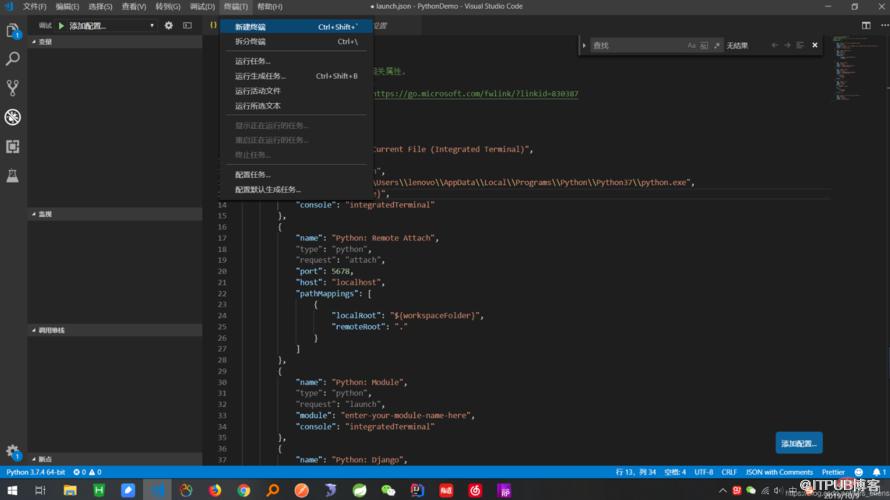The width and height of the screenshot is (890, 500).
Task: Close the find widget
Action: coord(815,45)
